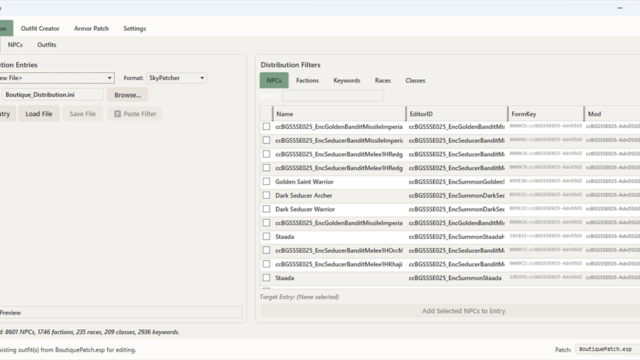
Task: Select NPCs tab in Distribution Filters
Action: coord(274,80)
